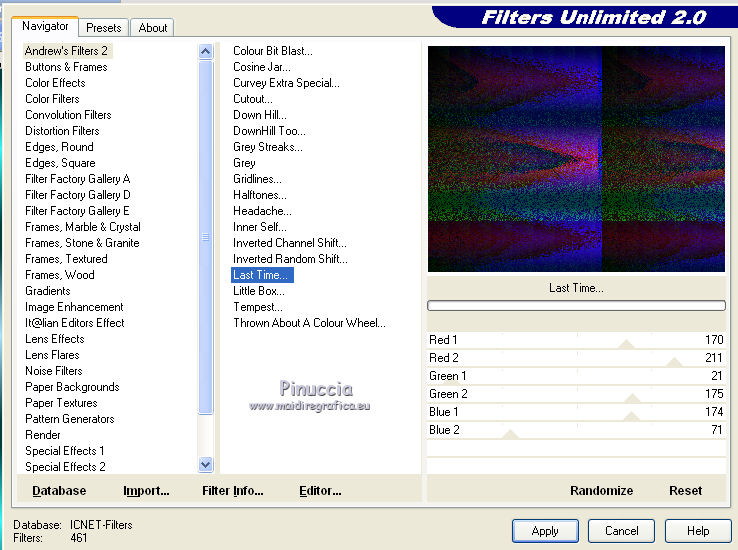Select Buttons & Frames category
Screen dimensions: 738x550
(66, 67)
